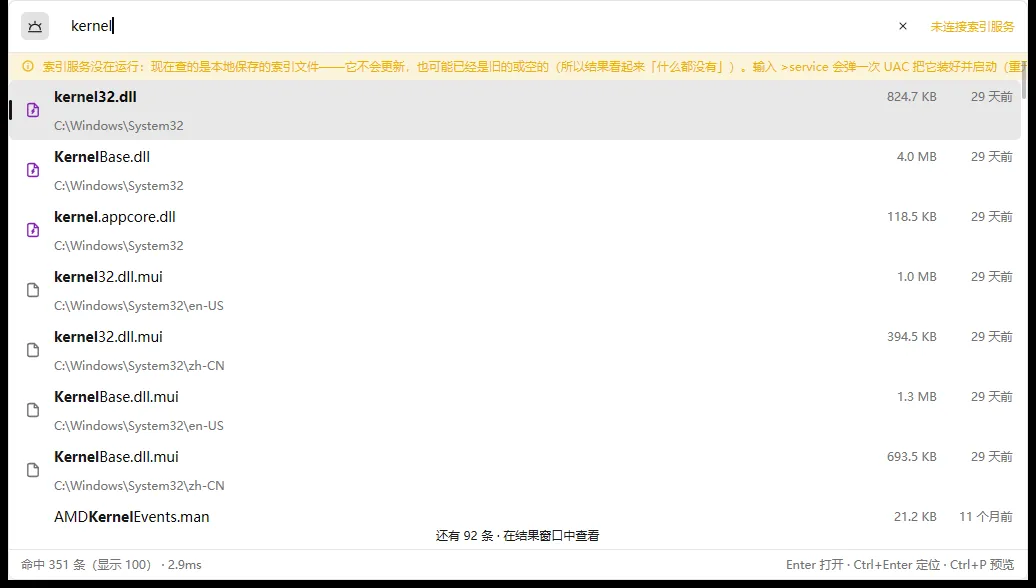Select kernel32.dll.mui with the 394.5 KB size
Viewport: 1036px width, 588px height.
(x=515, y=351)
